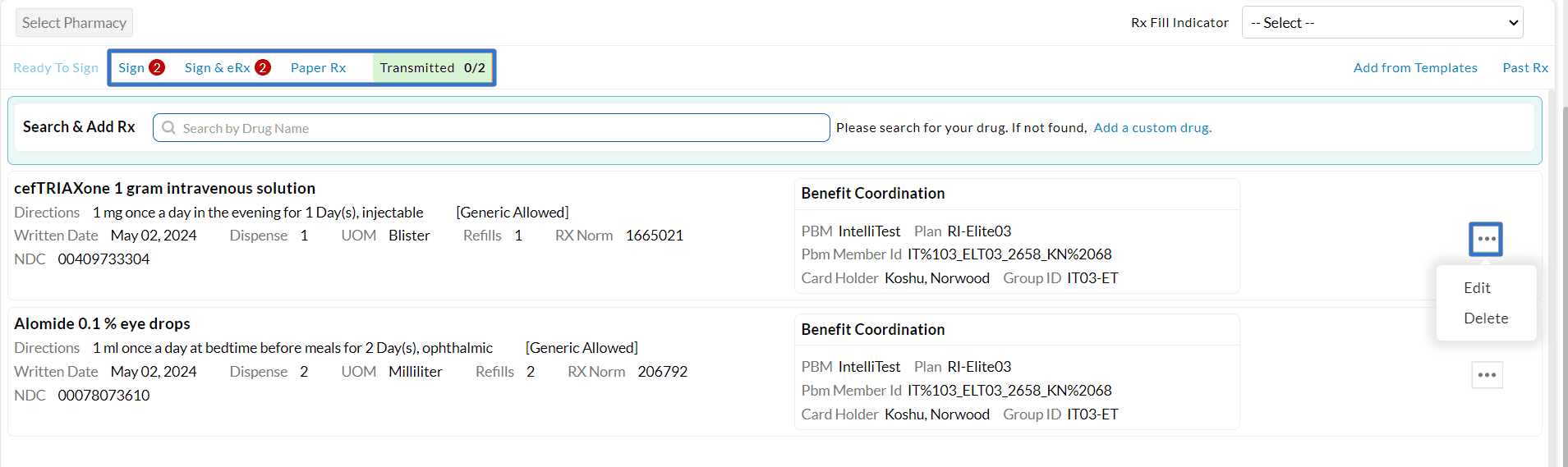Open the Paper Rx tab
1568x467 pixels.
click(x=318, y=68)
